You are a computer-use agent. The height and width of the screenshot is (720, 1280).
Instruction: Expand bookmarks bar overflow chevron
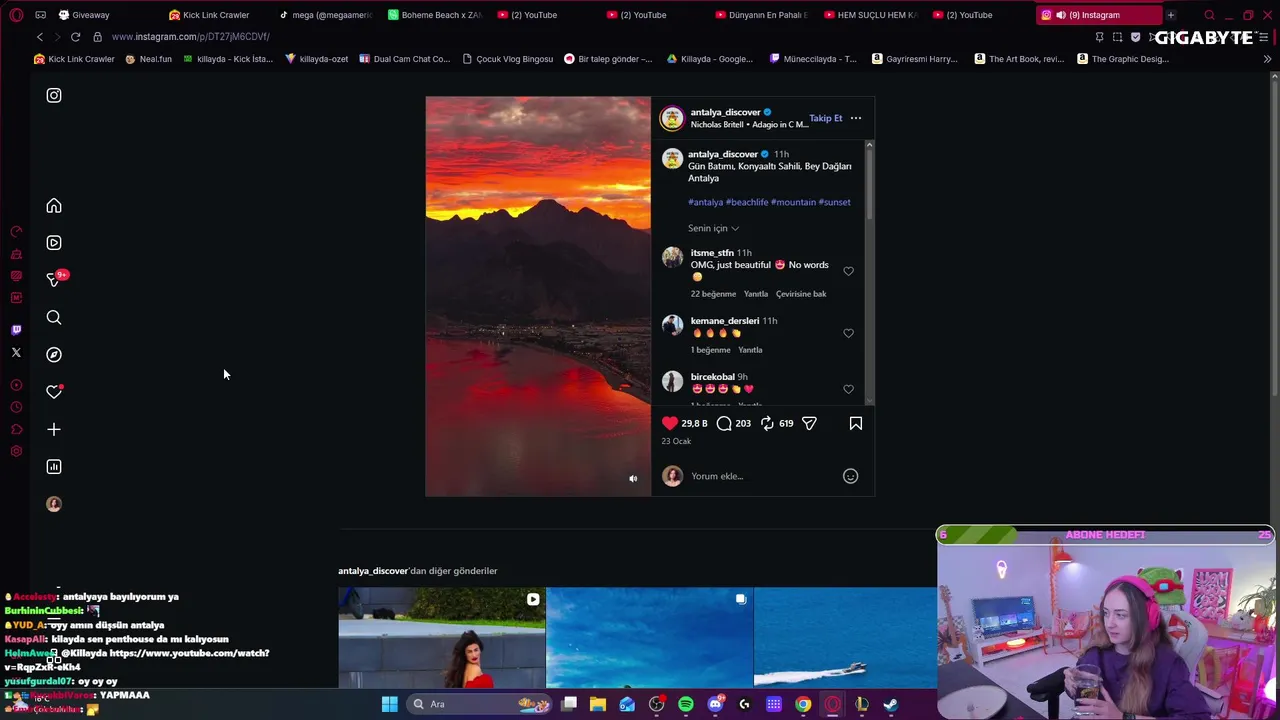pyautogui.click(x=1267, y=59)
